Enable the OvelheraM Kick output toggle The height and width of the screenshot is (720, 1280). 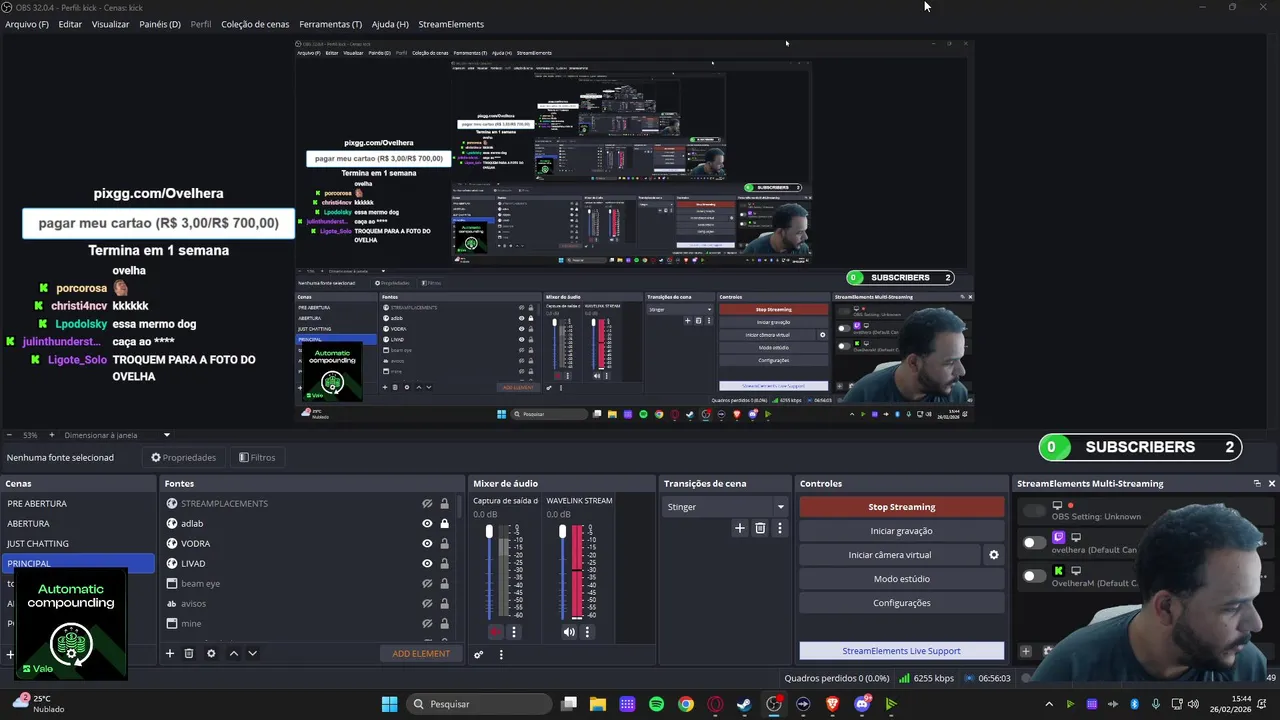pyautogui.click(x=1034, y=575)
